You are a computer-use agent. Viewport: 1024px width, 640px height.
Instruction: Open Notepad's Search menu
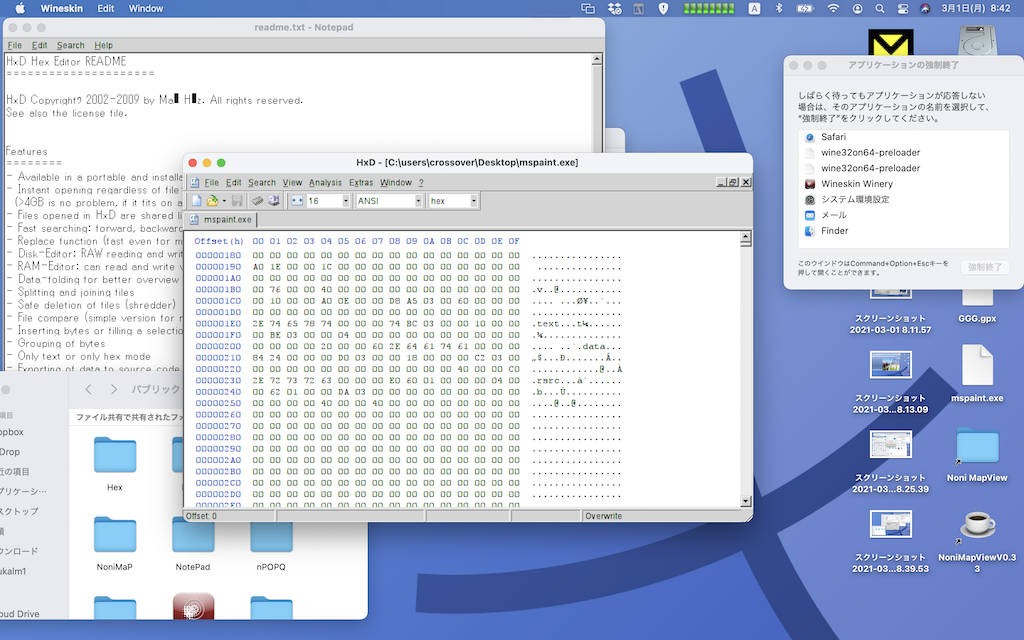71,46
